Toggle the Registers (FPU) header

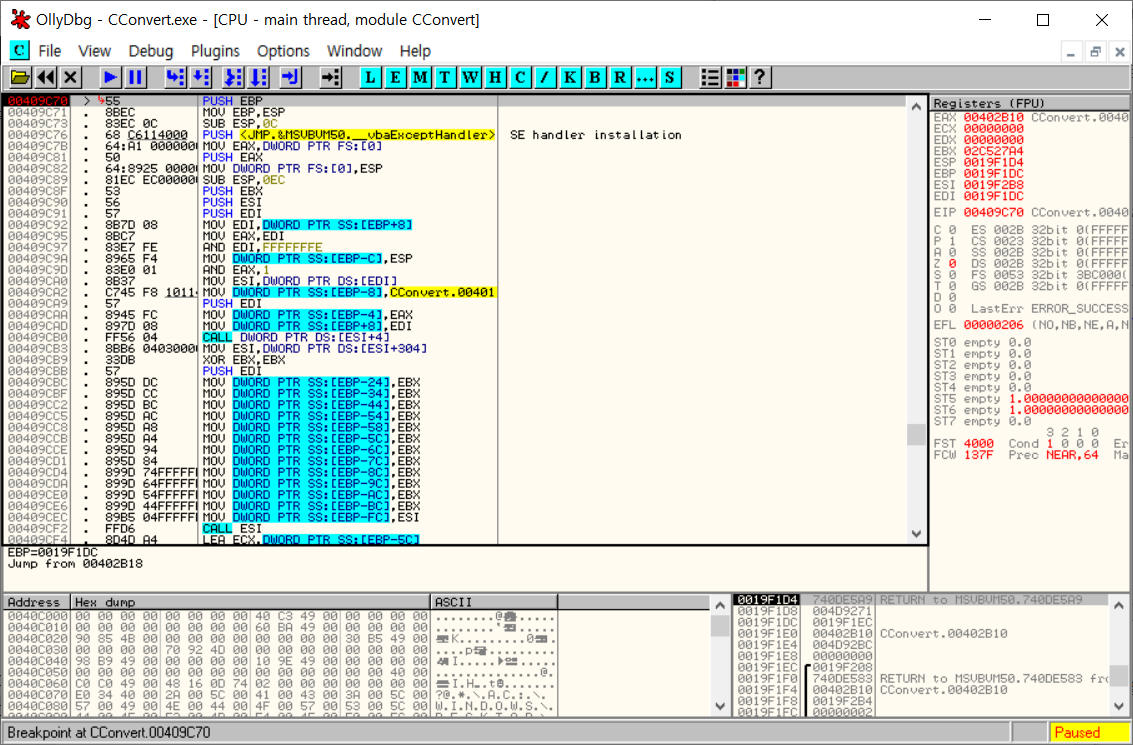(1029, 103)
